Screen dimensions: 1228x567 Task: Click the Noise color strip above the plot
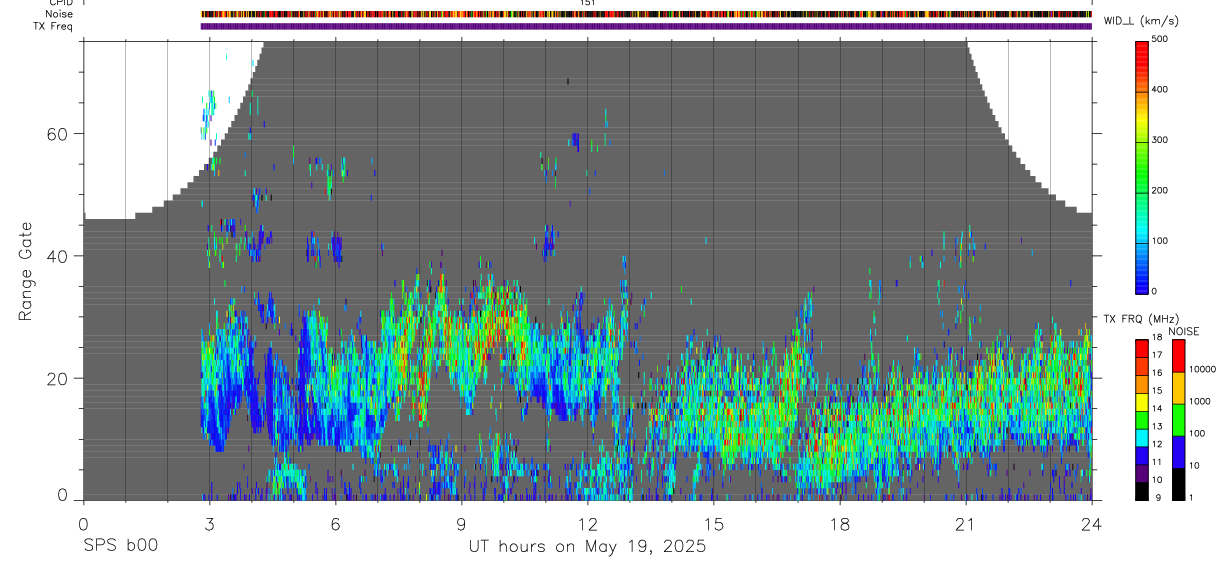pos(646,15)
